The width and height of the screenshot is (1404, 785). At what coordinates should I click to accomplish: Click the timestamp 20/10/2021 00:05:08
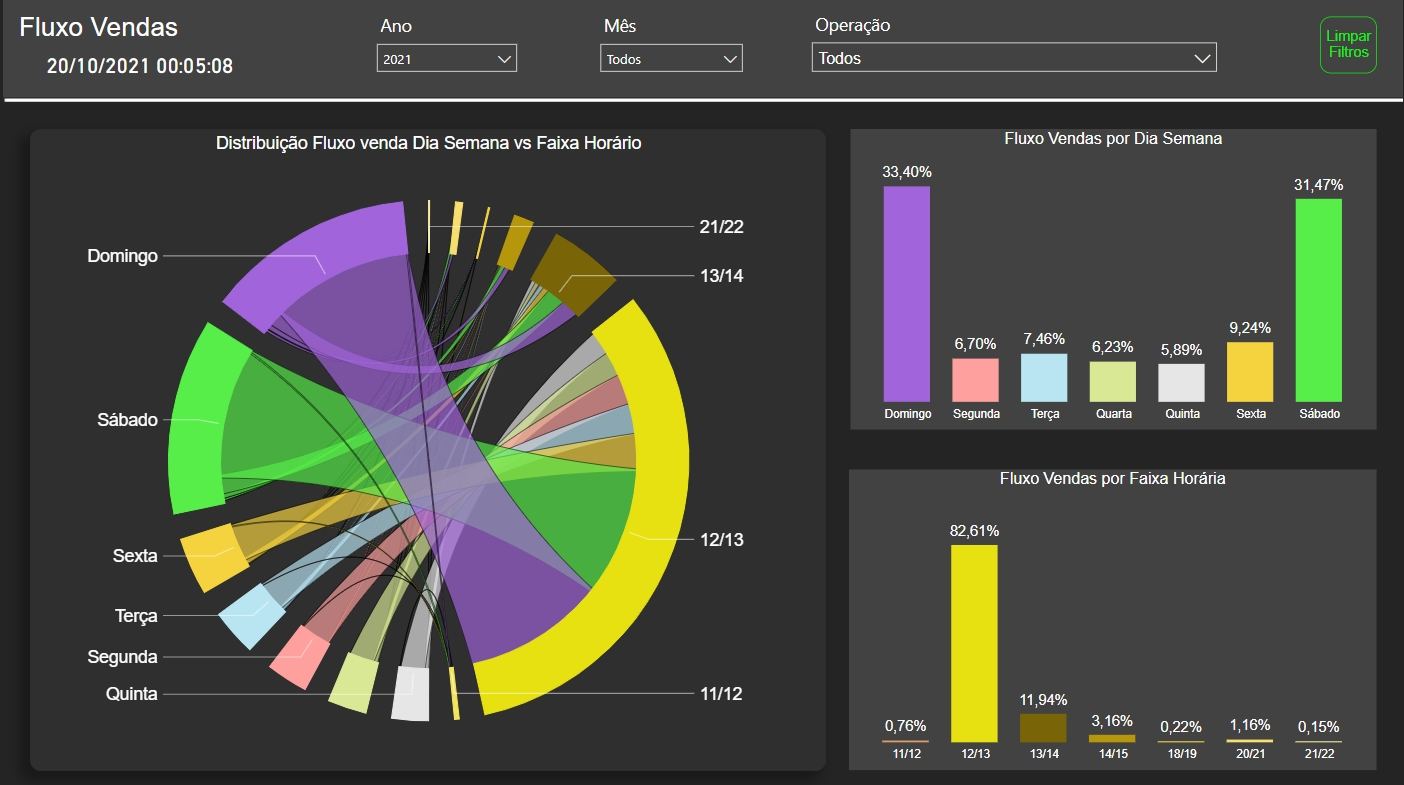click(140, 66)
